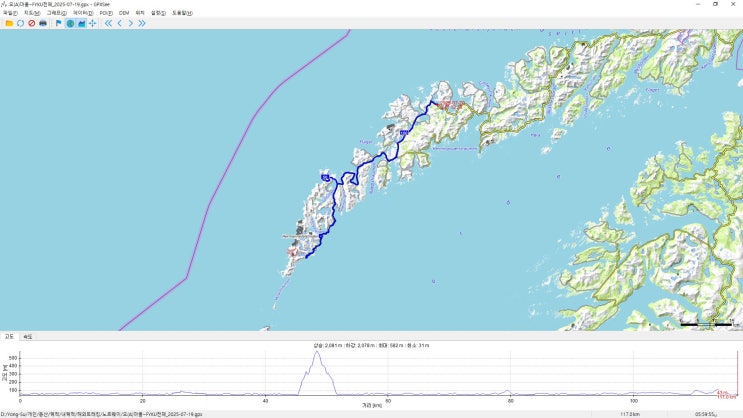Click the GPXSee app icon in the title bar
The height and width of the screenshot is (418, 743).
tap(4, 4)
